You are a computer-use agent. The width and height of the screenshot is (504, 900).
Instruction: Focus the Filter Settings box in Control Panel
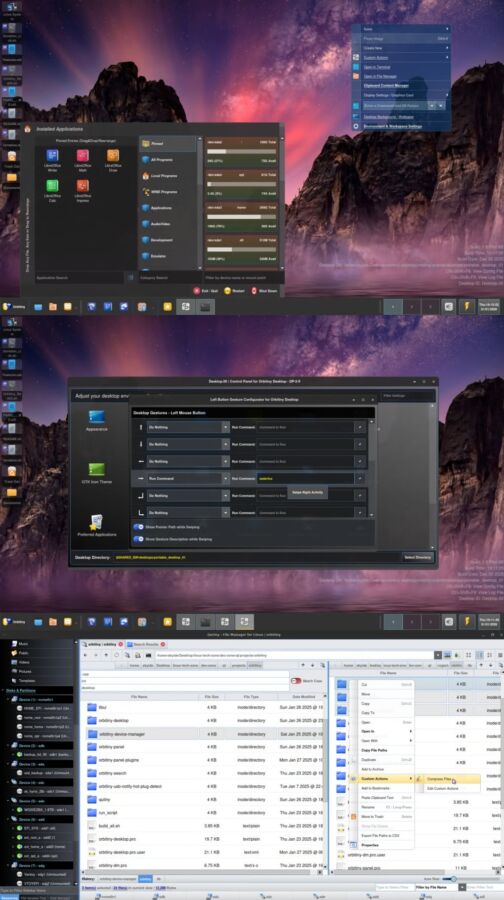[x=407, y=396]
